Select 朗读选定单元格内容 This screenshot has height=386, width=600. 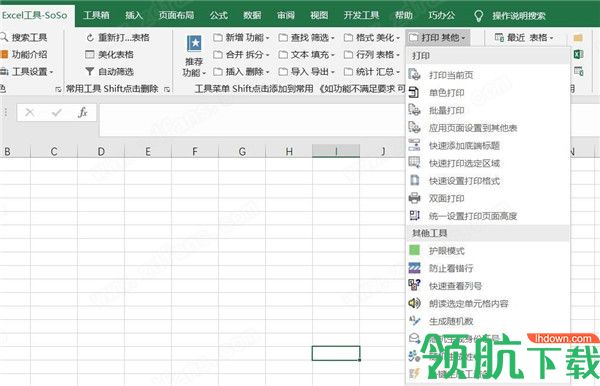488,303
